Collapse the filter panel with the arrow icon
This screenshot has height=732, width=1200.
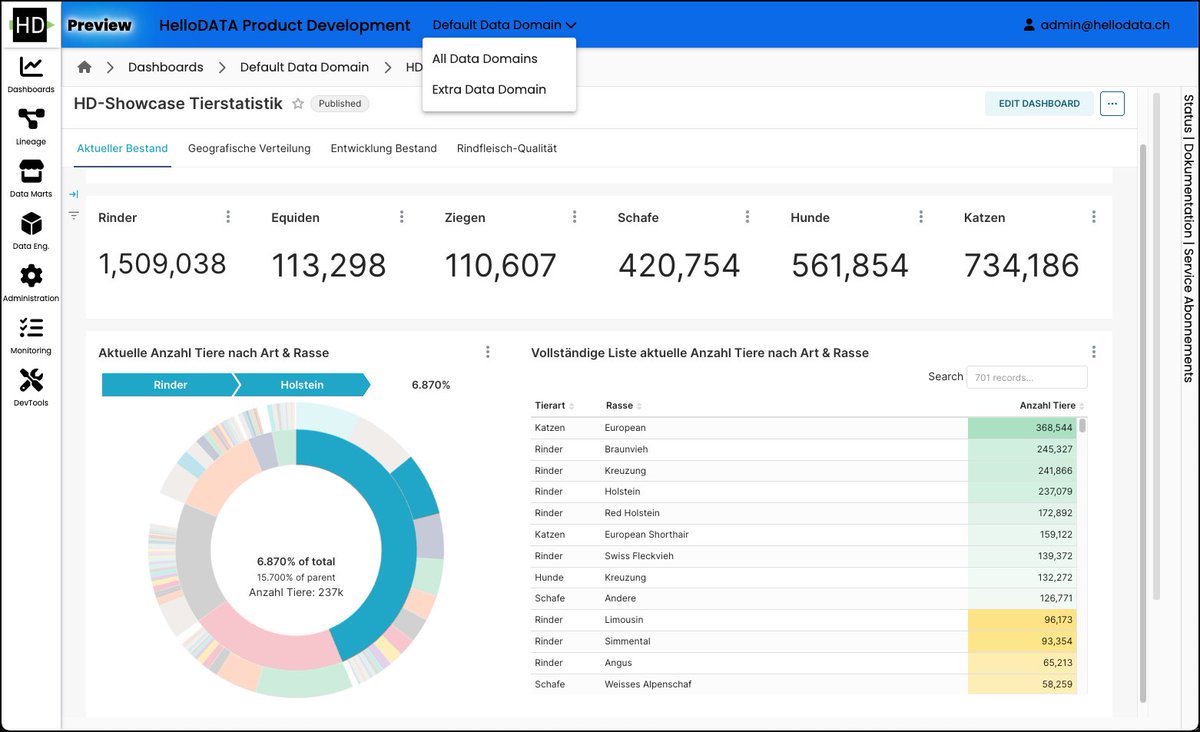click(x=73, y=194)
